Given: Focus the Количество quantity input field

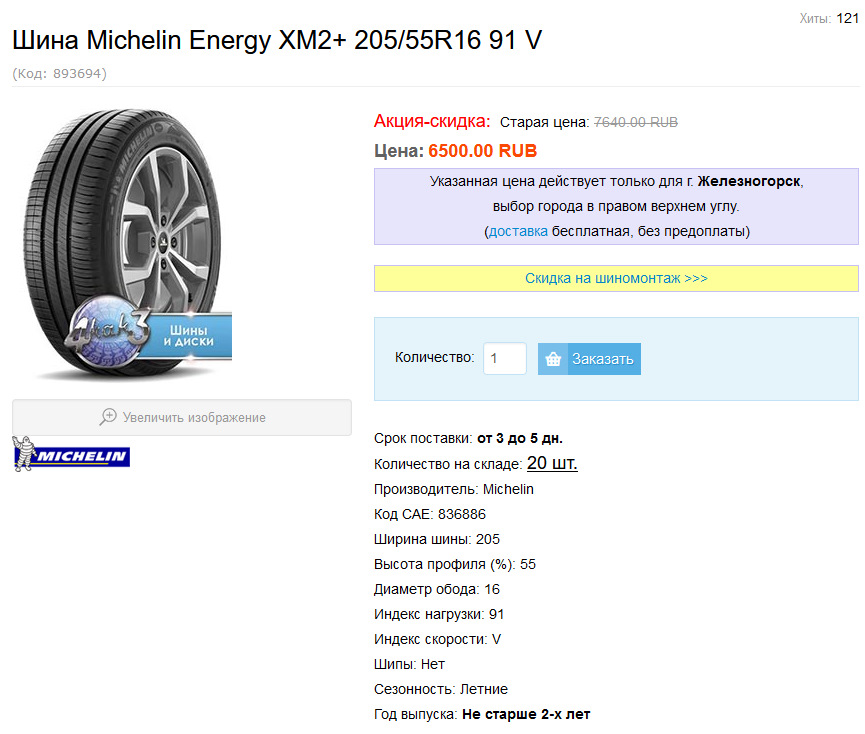Looking at the screenshot, I should 505,358.
